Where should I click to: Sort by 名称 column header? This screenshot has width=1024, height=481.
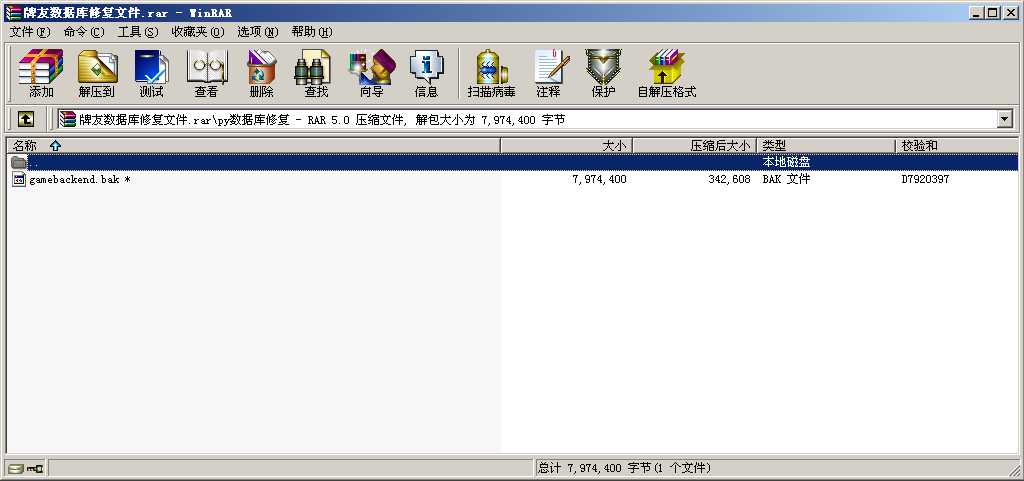(x=253, y=146)
